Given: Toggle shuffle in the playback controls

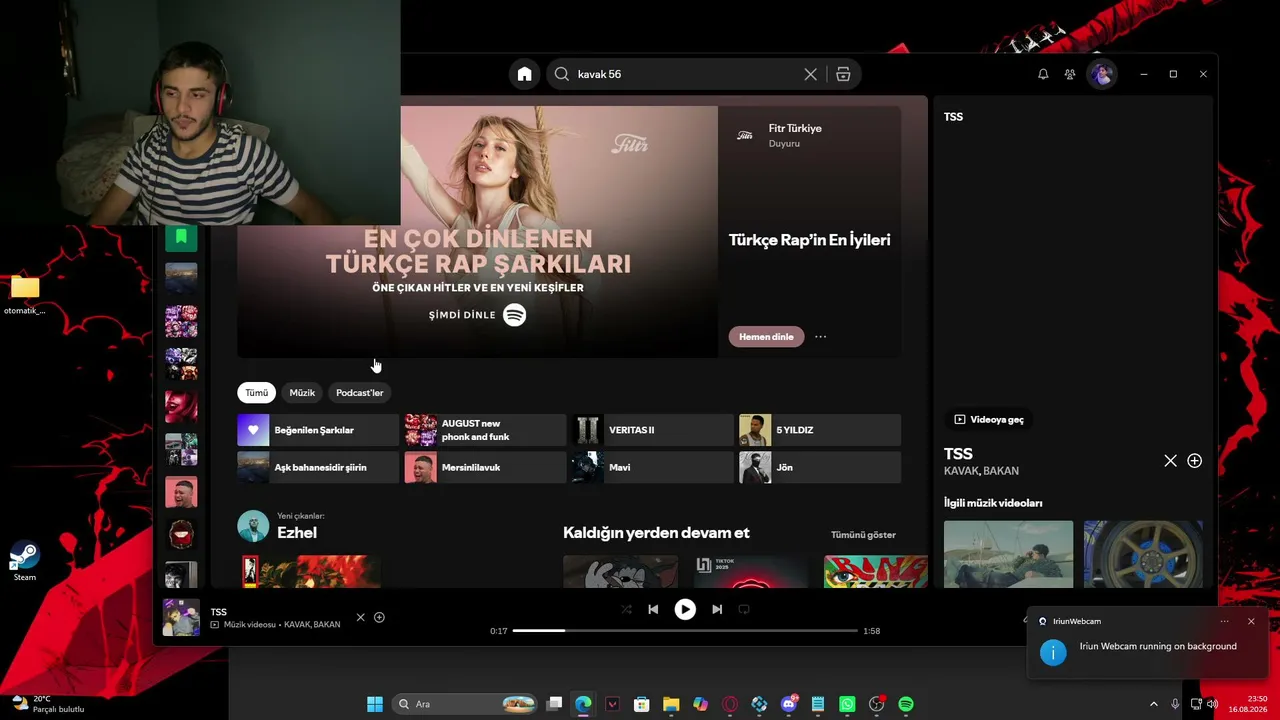Looking at the screenshot, I should click(626, 609).
